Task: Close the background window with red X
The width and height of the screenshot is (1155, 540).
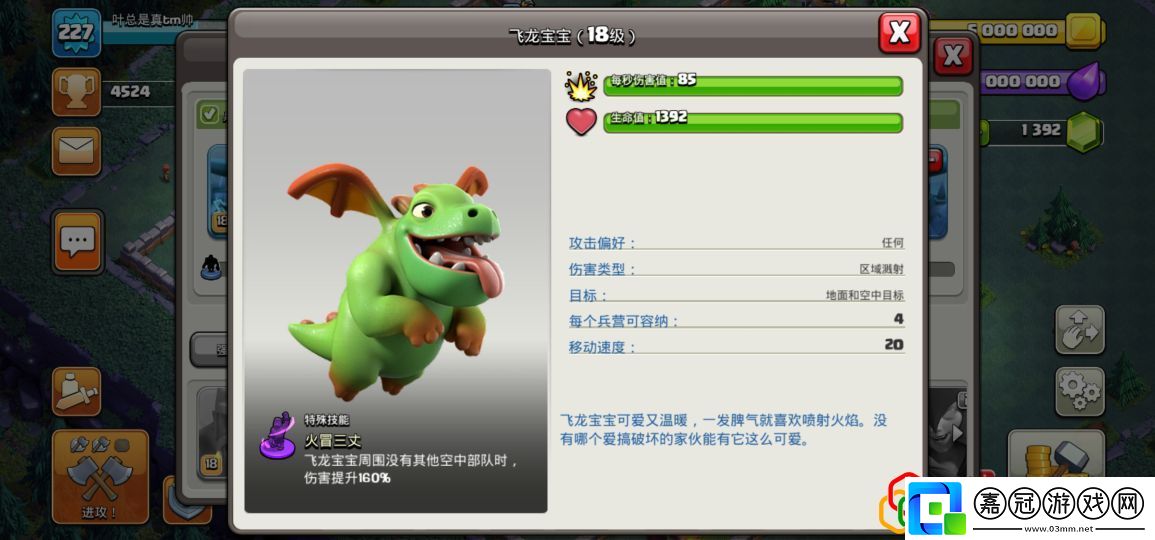Action: 953,56
